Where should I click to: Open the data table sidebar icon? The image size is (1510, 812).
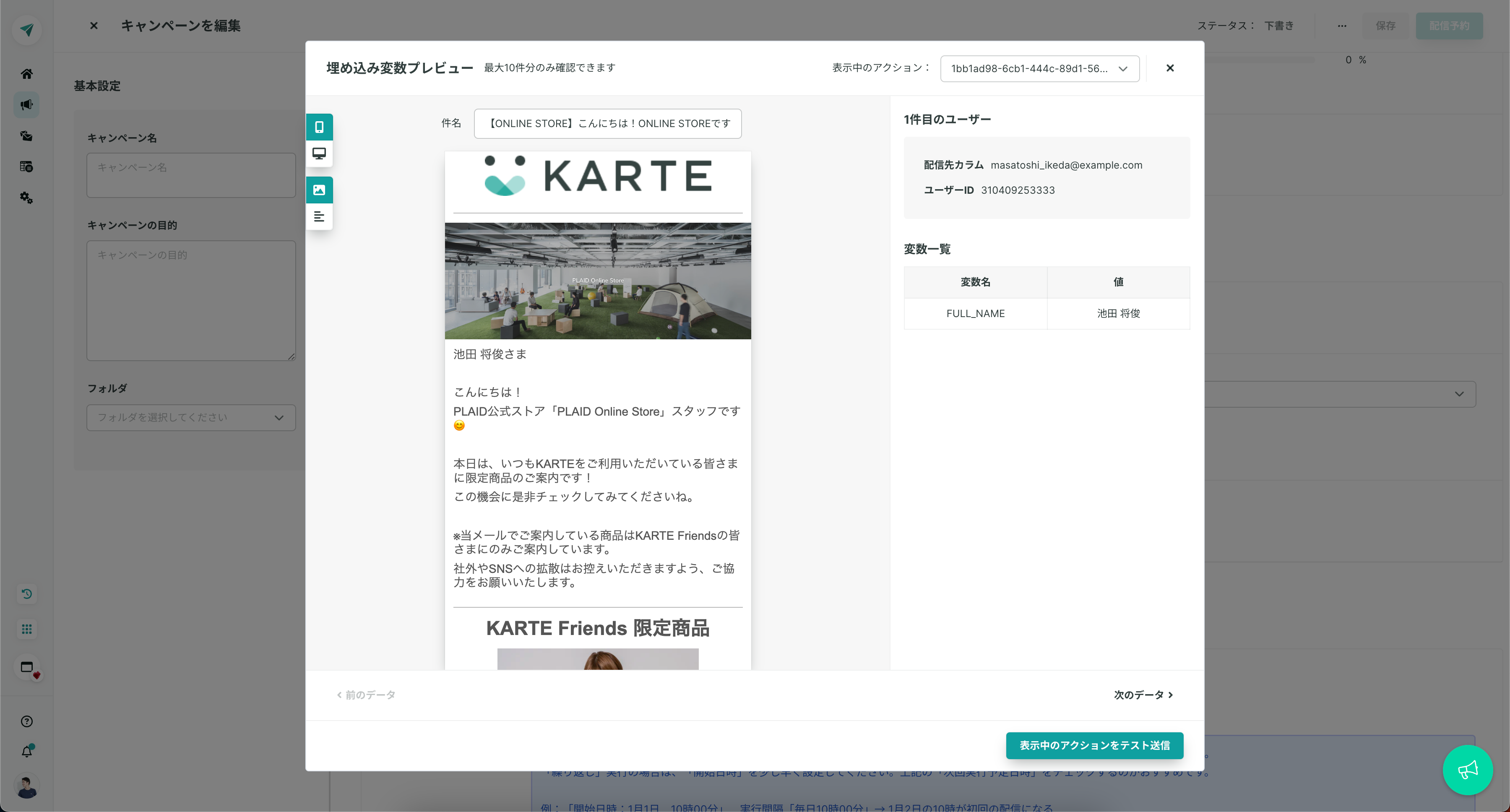[26, 167]
